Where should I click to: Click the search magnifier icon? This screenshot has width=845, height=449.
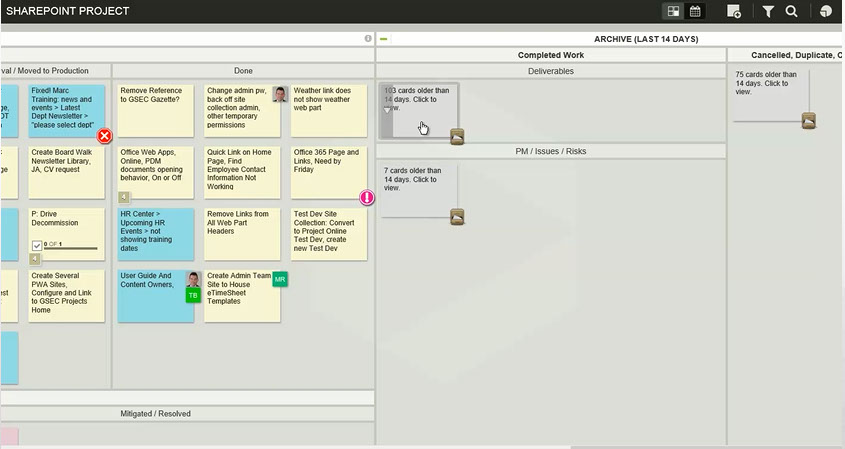tap(791, 11)
